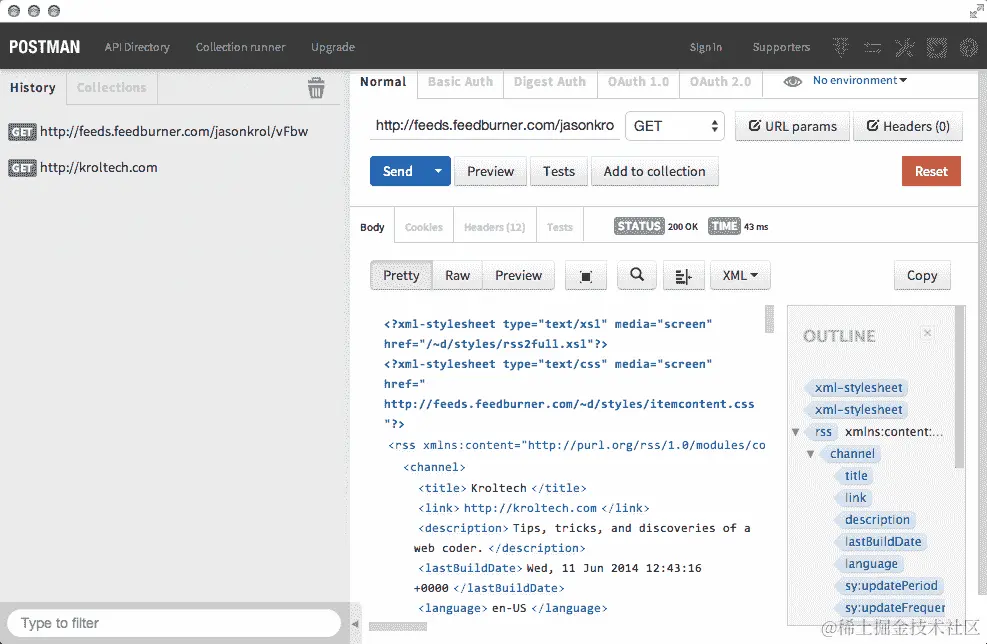
Task: Click the round icon at top bar end
Action: point(968,47)
